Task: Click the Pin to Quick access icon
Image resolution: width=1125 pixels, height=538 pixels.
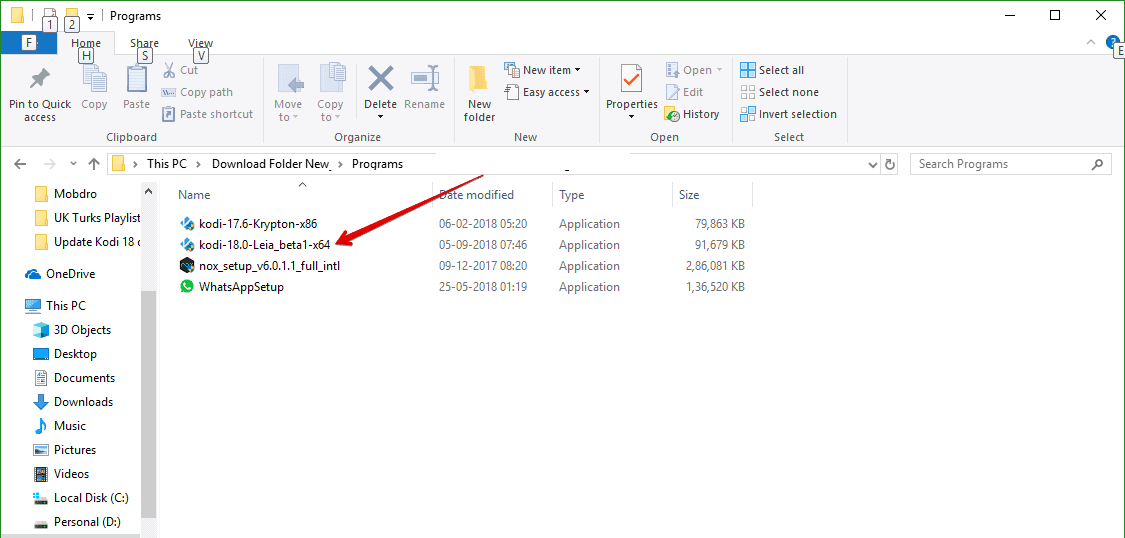Action: (40, 79)
